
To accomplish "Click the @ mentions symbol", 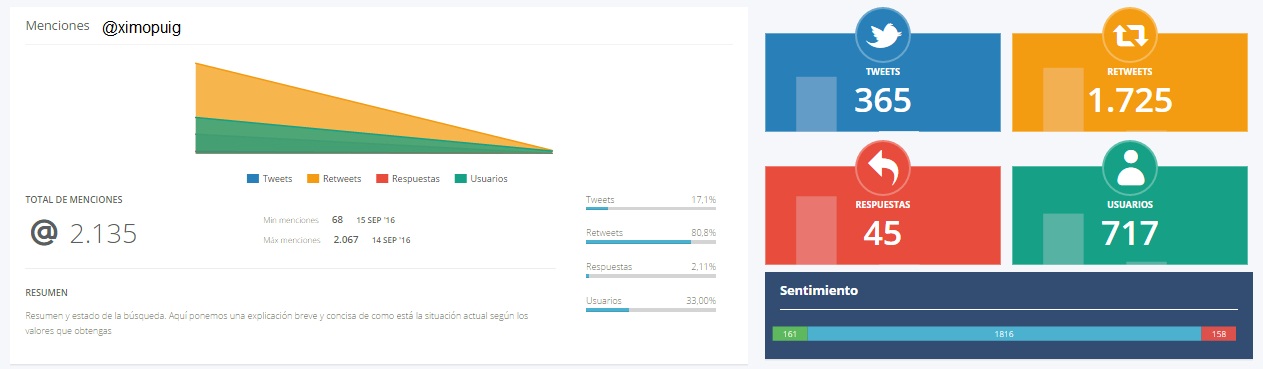I will 44,233.
